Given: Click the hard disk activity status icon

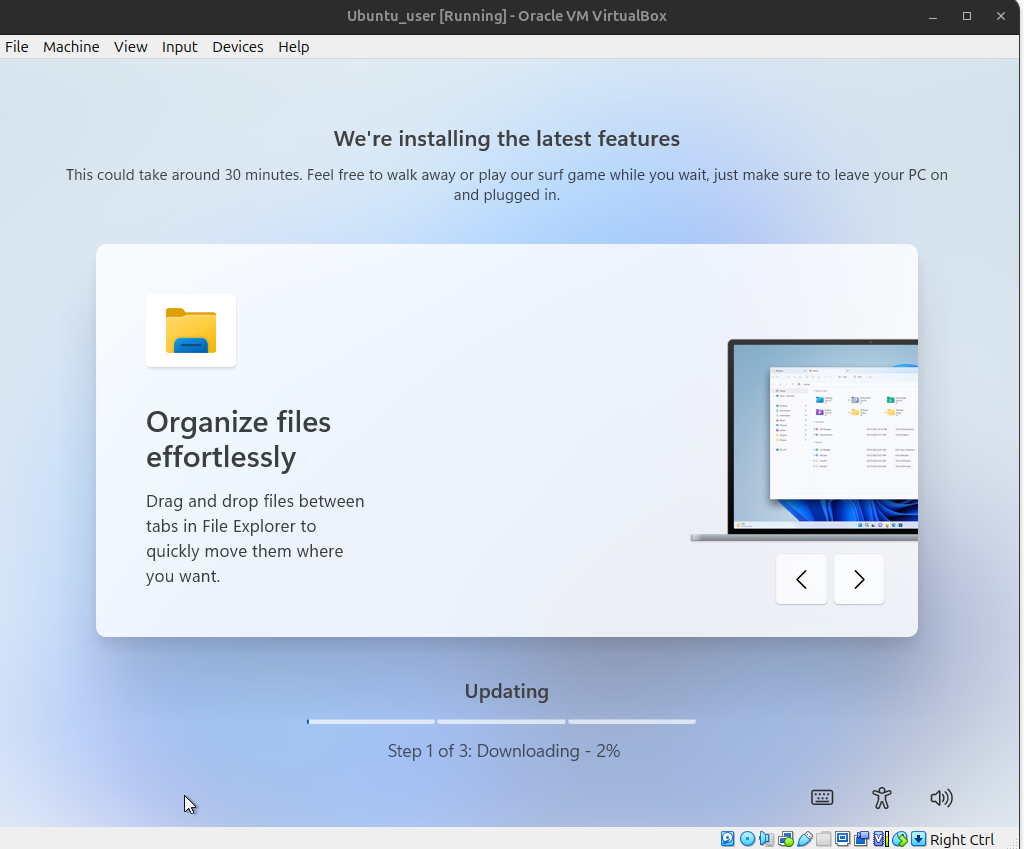Looking at the screenshot, I should (728, 839).
